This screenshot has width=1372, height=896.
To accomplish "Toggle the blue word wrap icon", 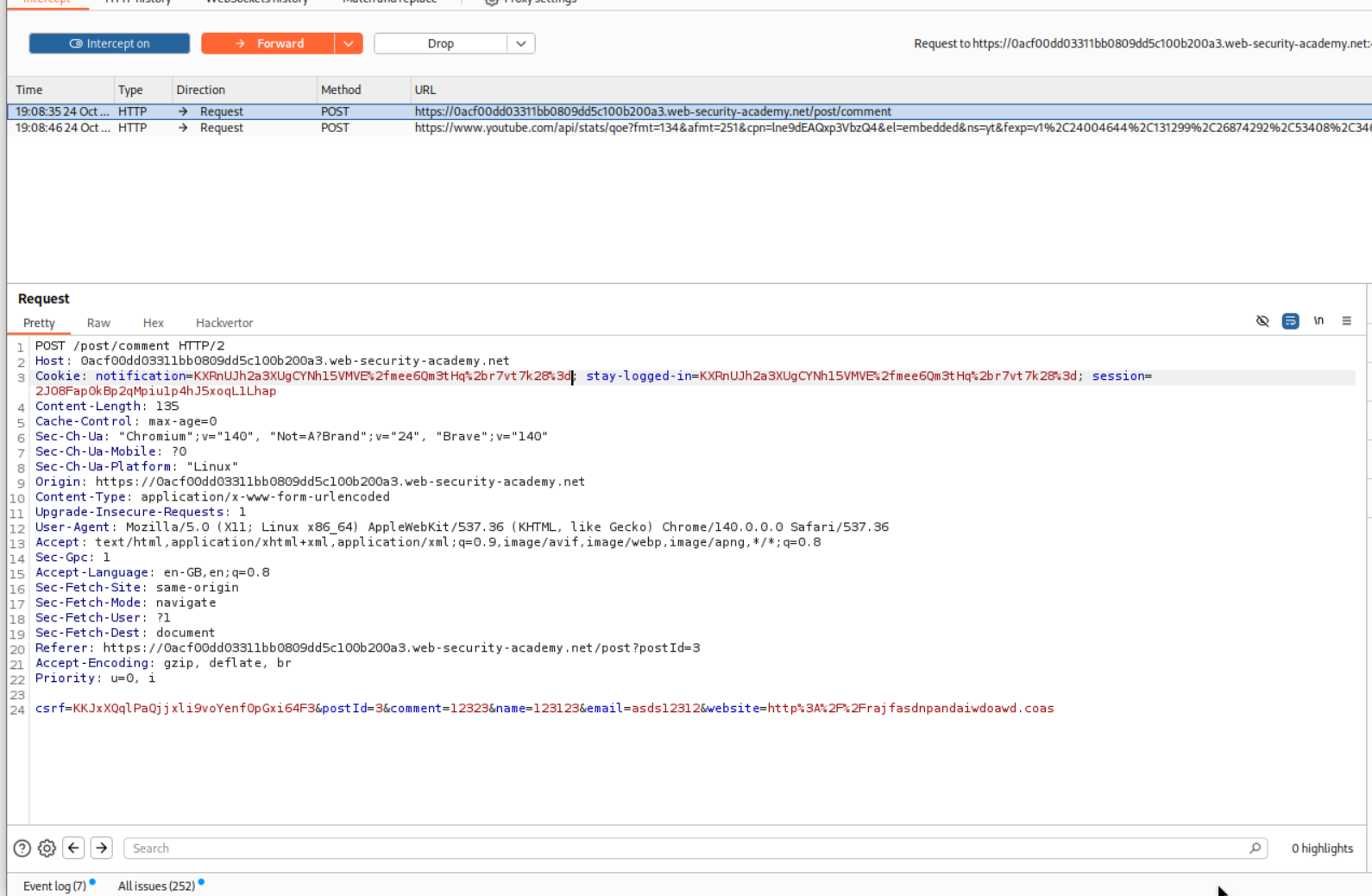I will (x=1290, y=321).
